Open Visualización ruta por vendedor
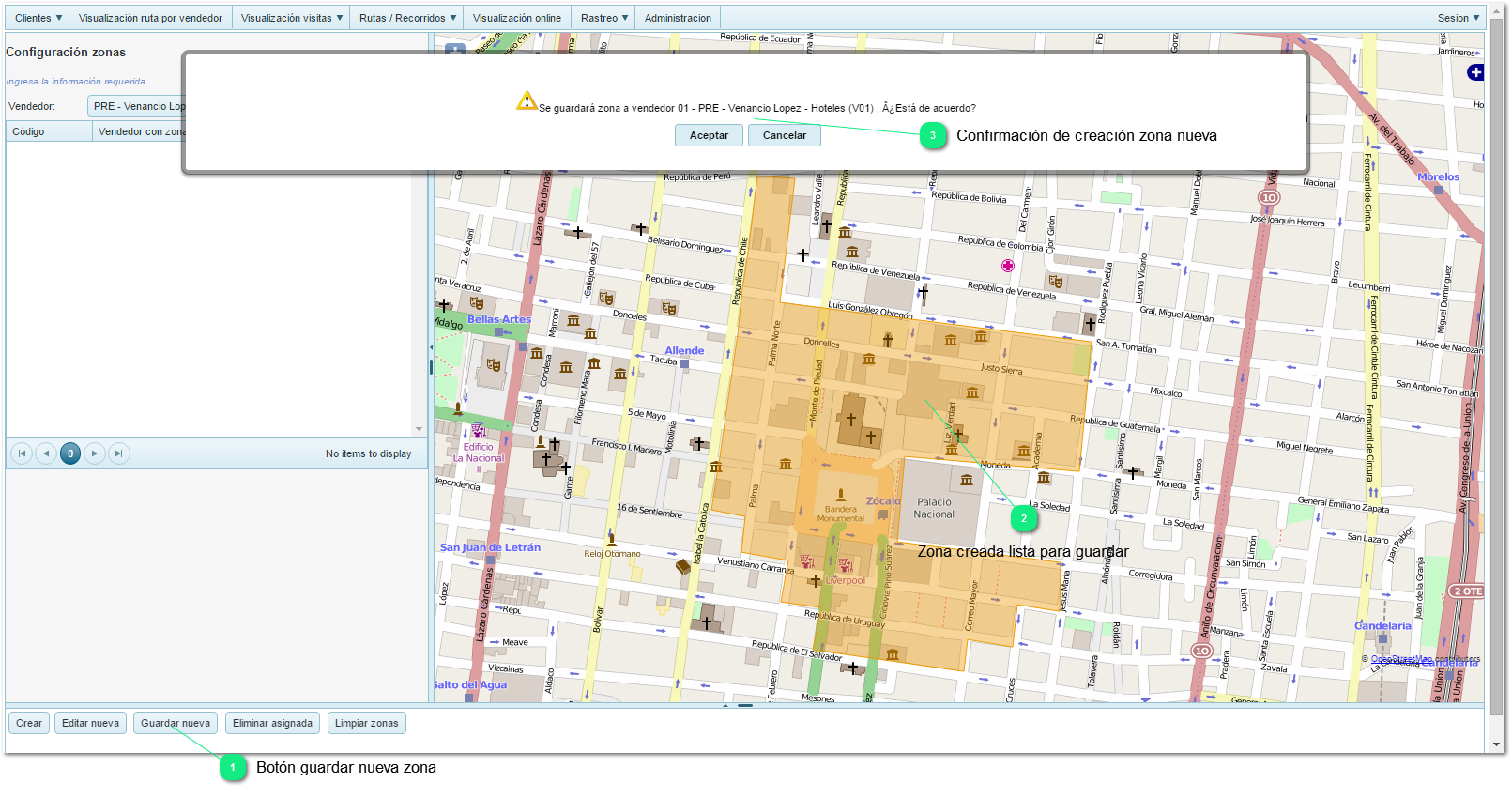The width and height of the screenshot is (1512, 798). tap(150, 18)
